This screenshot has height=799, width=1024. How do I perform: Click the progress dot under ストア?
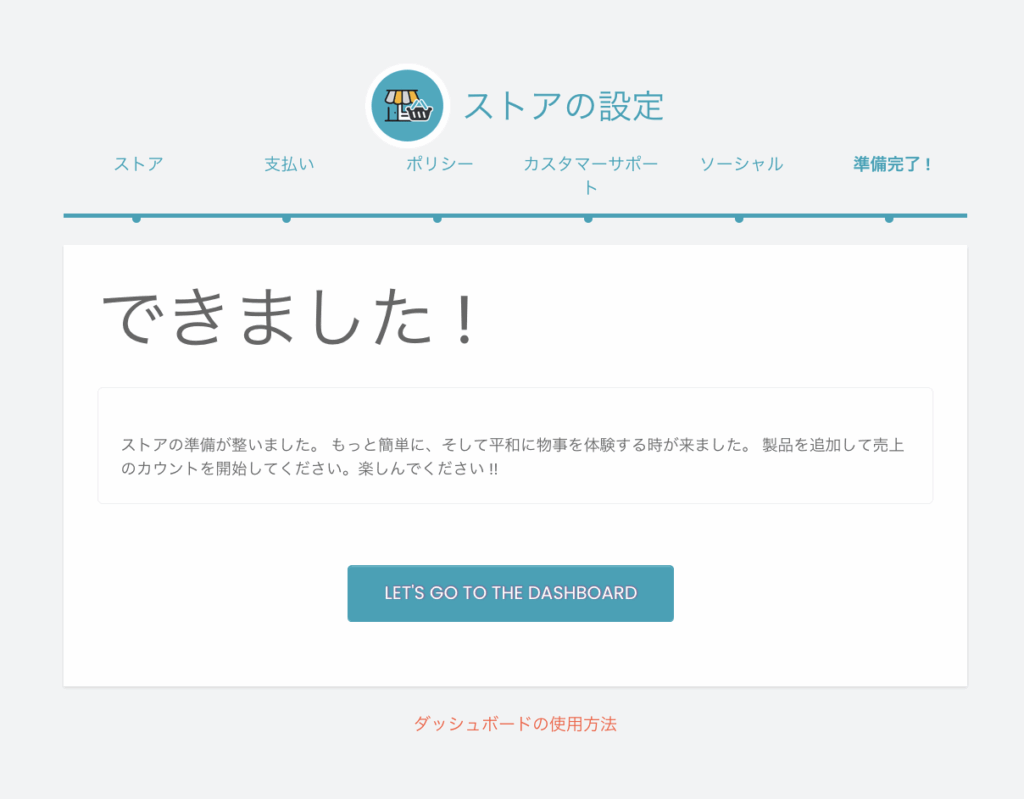click(x=136, y=218)
